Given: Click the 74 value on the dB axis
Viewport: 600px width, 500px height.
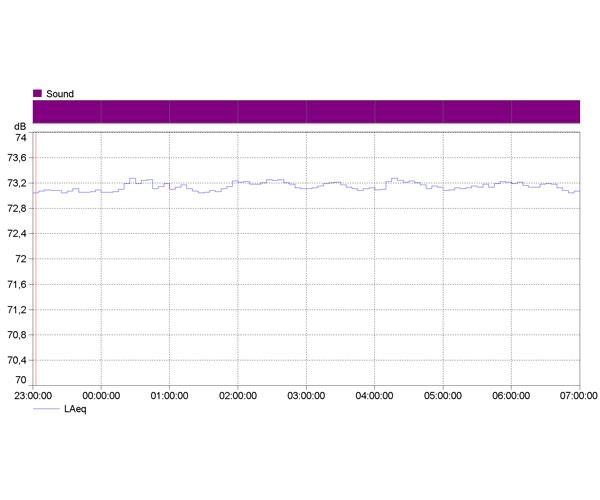Looking at the screenshot, I should click(x=19, y=138).
